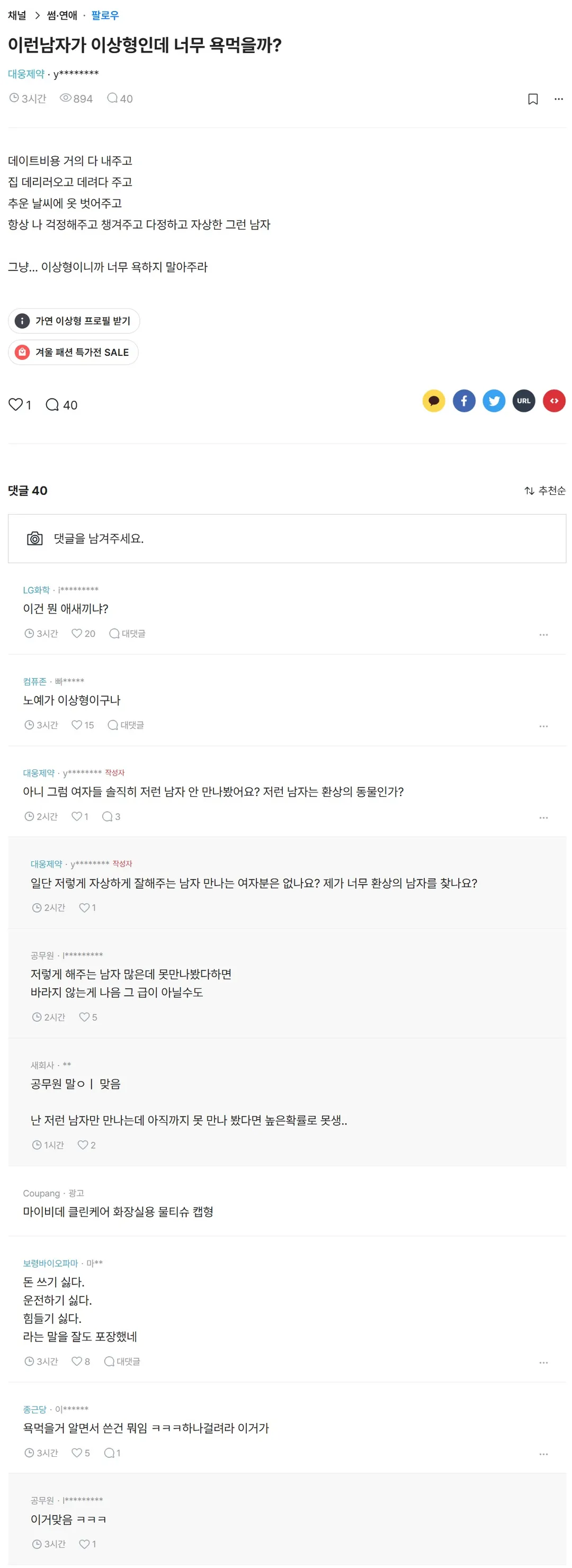Click the red embed code icon
This screenshot has height=1568, width=572.
click(x=553, y=401)
